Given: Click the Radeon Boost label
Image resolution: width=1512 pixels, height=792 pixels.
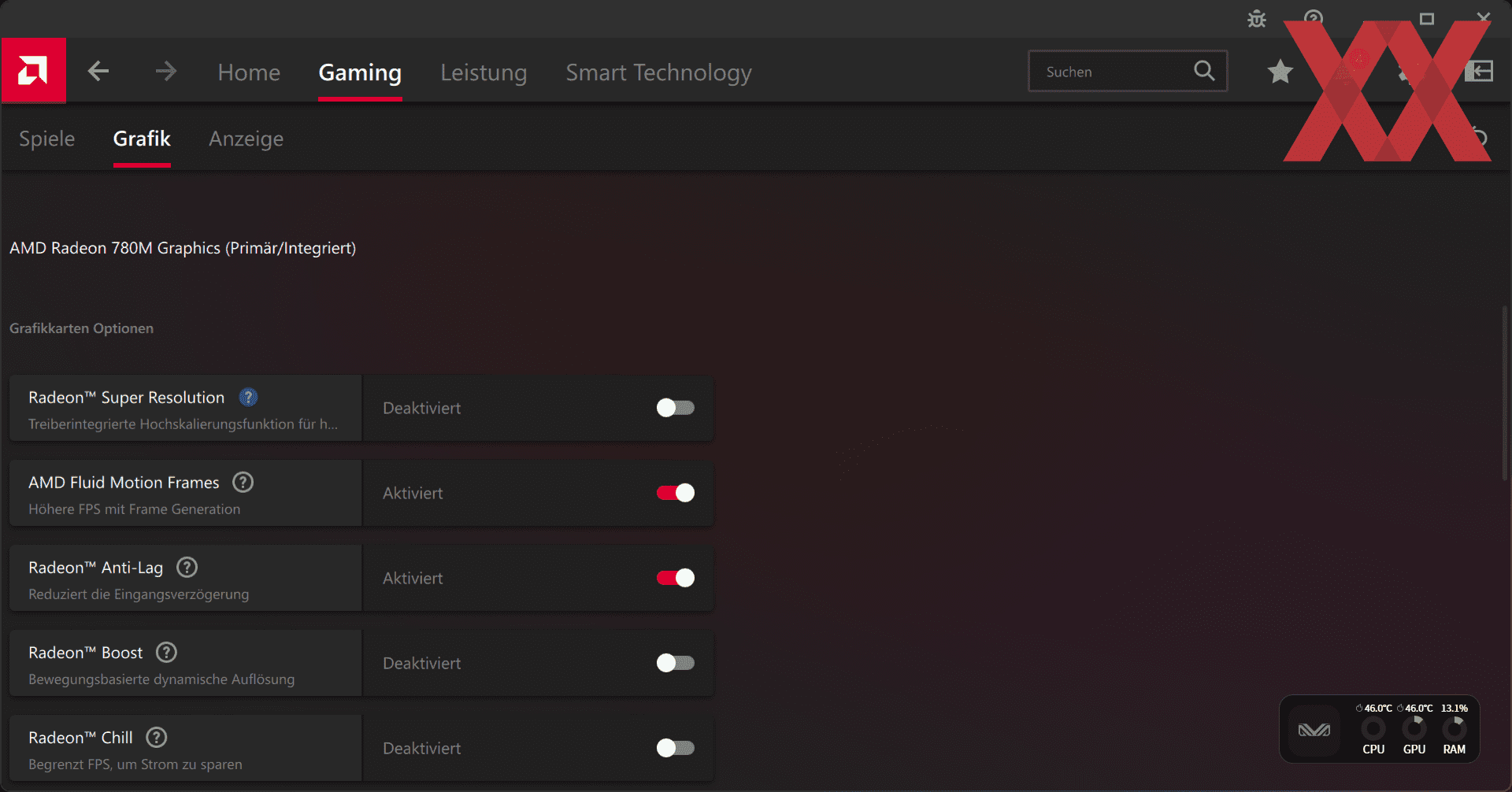Looking at the screenshot, I should coord(86,653).
